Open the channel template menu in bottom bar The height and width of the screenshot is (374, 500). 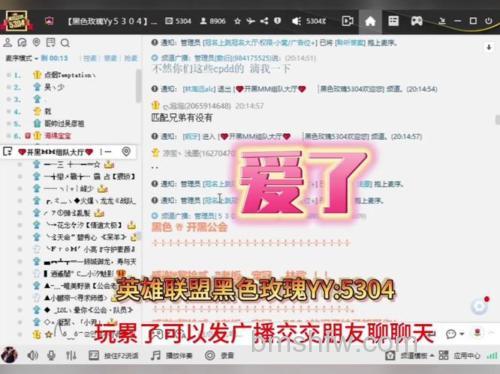tap(410, 356)
